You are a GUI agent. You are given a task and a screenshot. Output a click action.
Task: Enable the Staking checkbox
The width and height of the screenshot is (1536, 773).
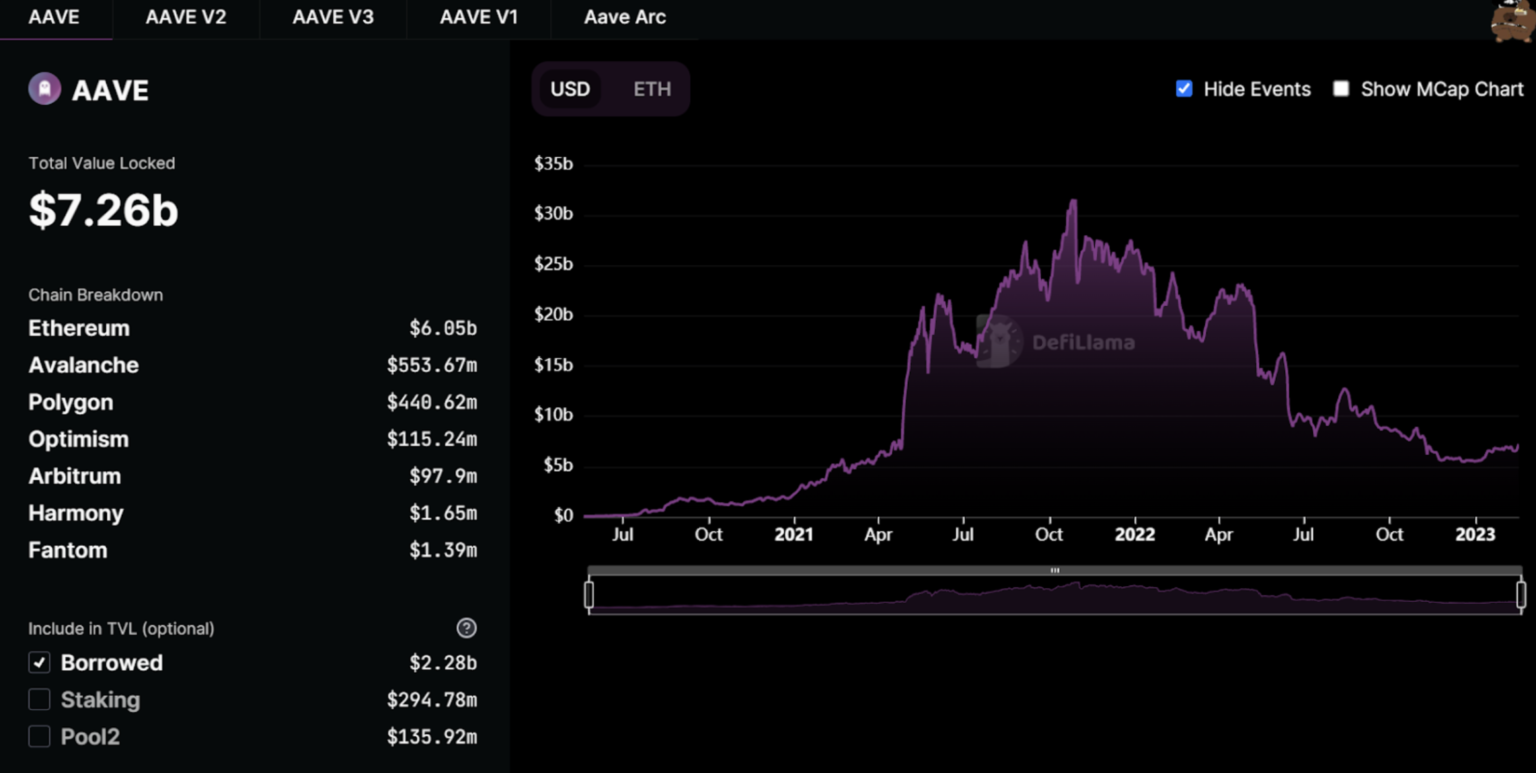(39, 699)
